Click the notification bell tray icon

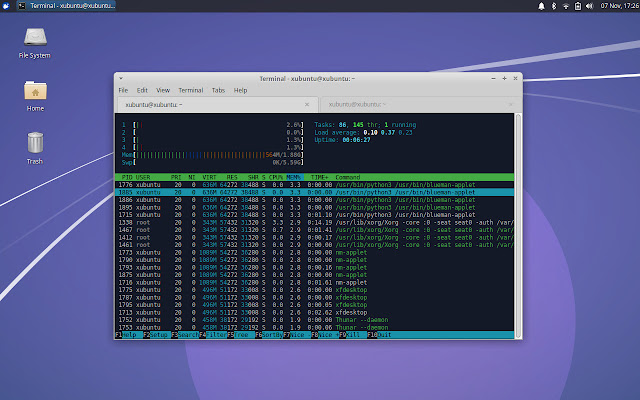pos(541,6)
